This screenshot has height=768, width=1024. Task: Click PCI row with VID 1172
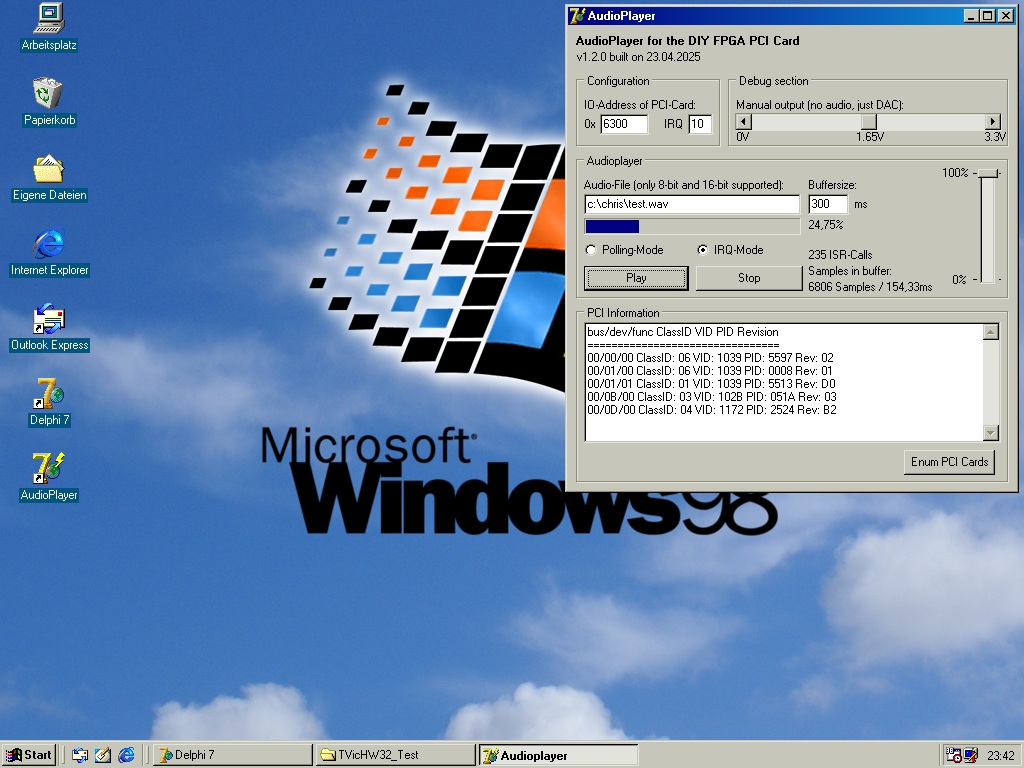pos(712,410)
